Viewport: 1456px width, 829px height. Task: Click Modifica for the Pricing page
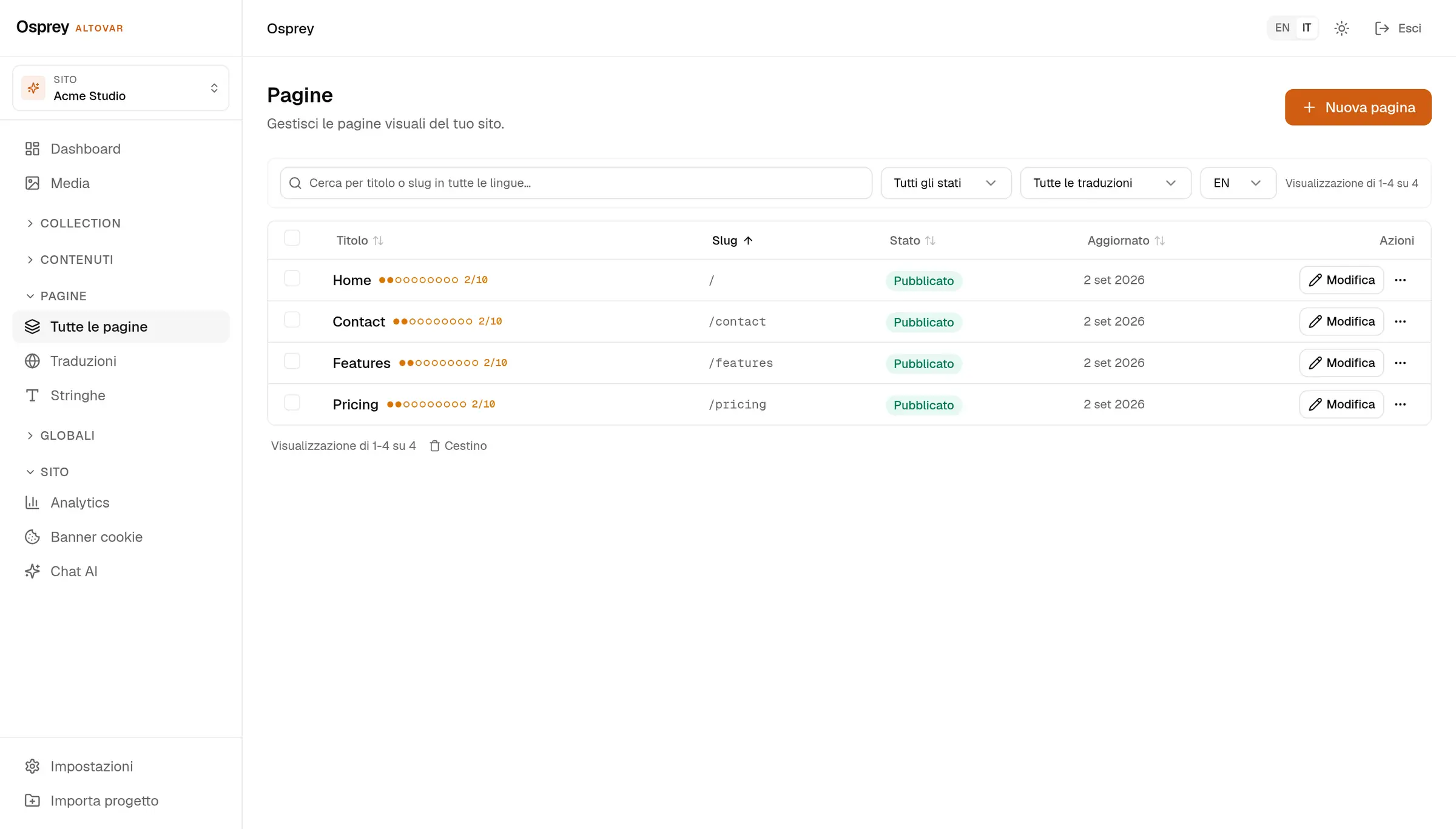point(1341,404)
